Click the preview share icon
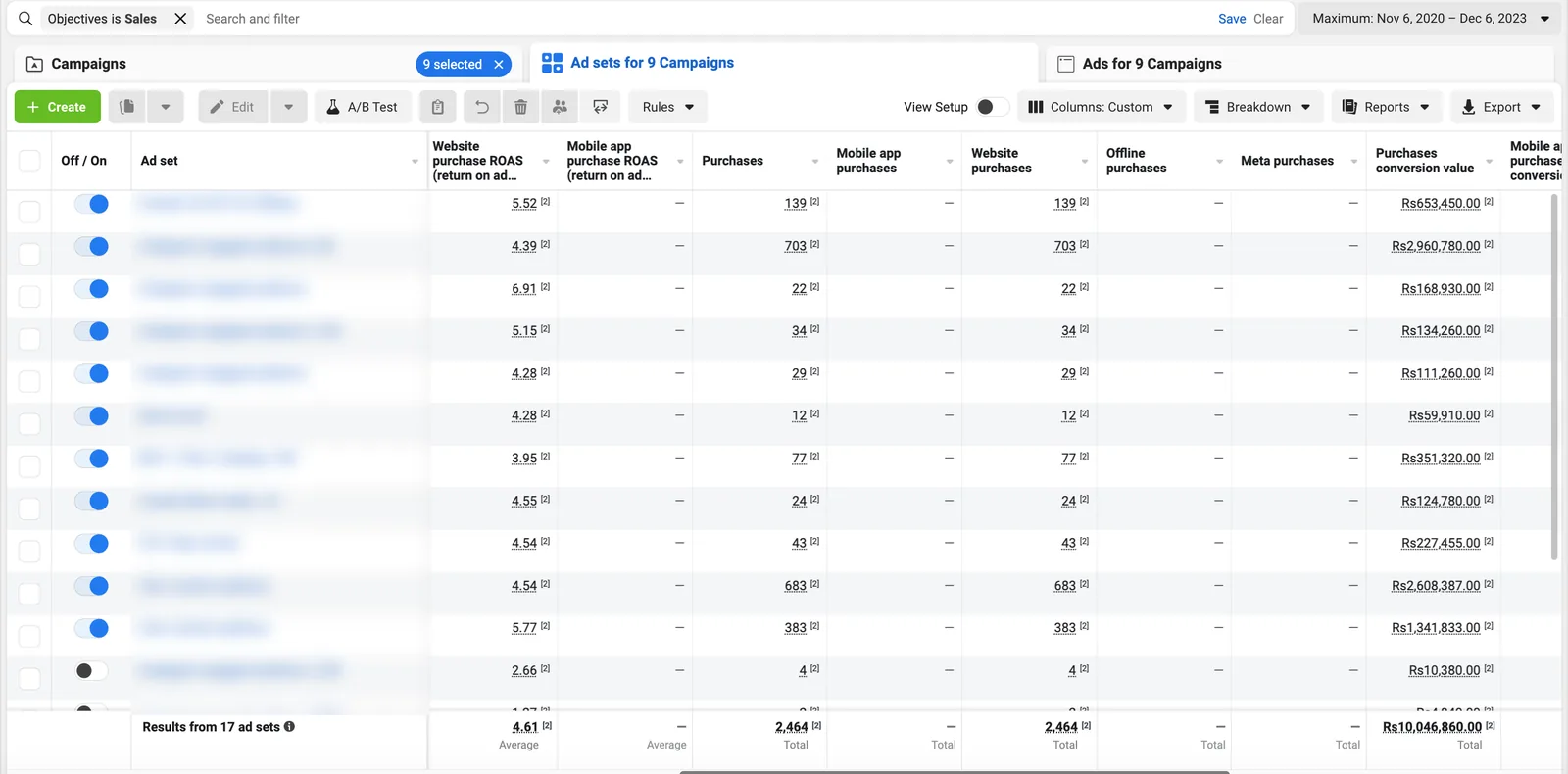 point(601,107)
